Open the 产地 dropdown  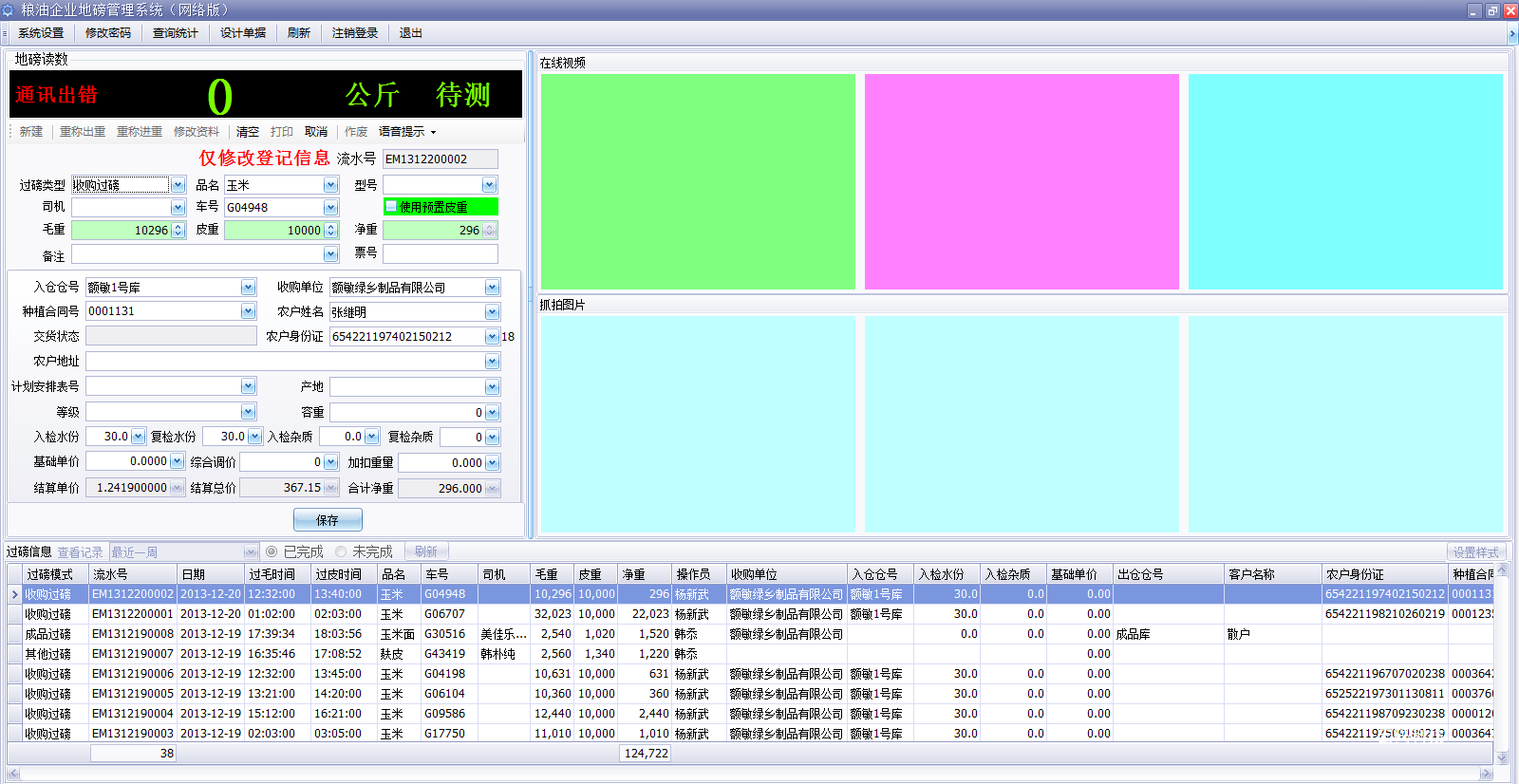pos(492,386)
